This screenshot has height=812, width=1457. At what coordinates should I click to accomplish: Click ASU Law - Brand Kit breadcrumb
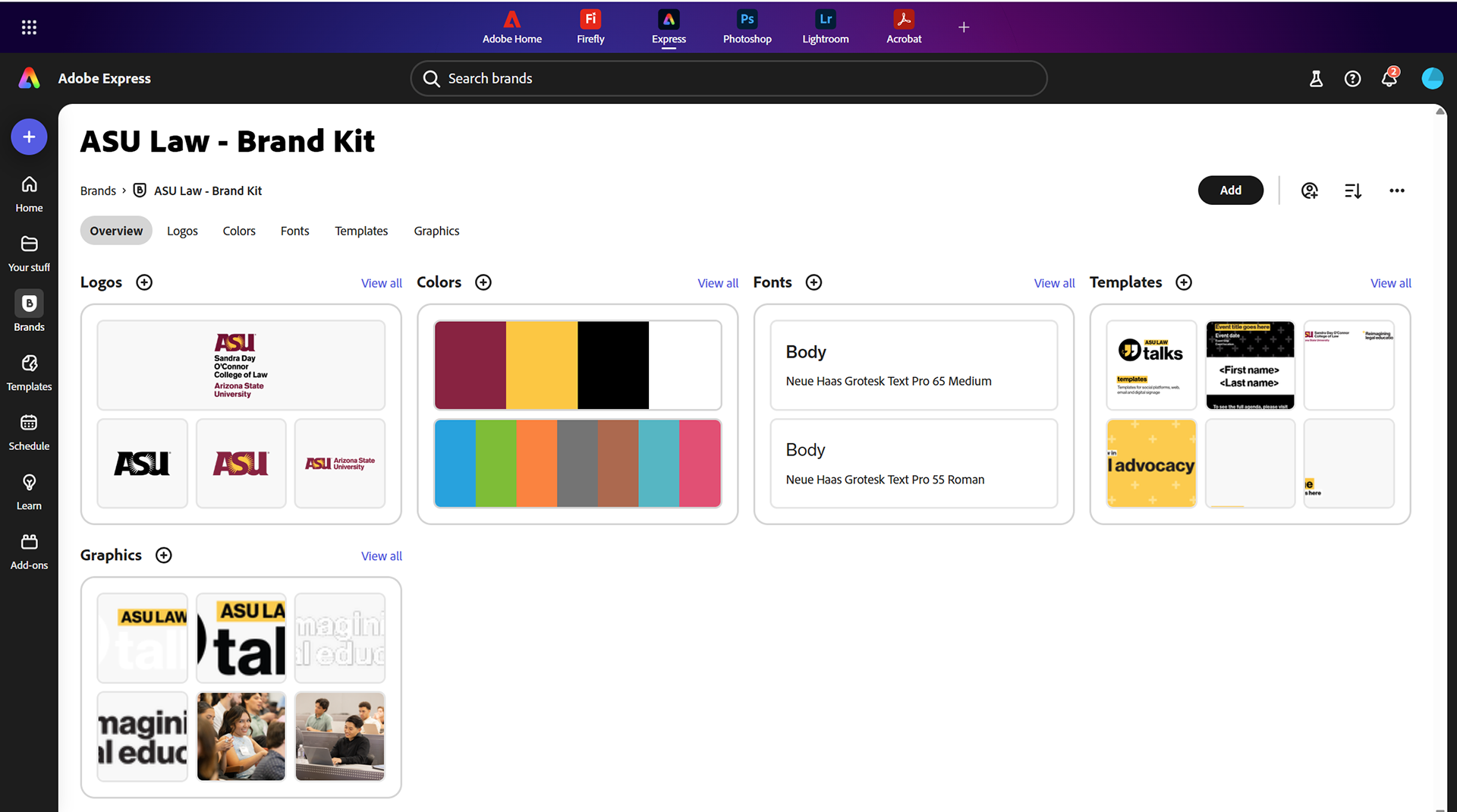[207, 190]
